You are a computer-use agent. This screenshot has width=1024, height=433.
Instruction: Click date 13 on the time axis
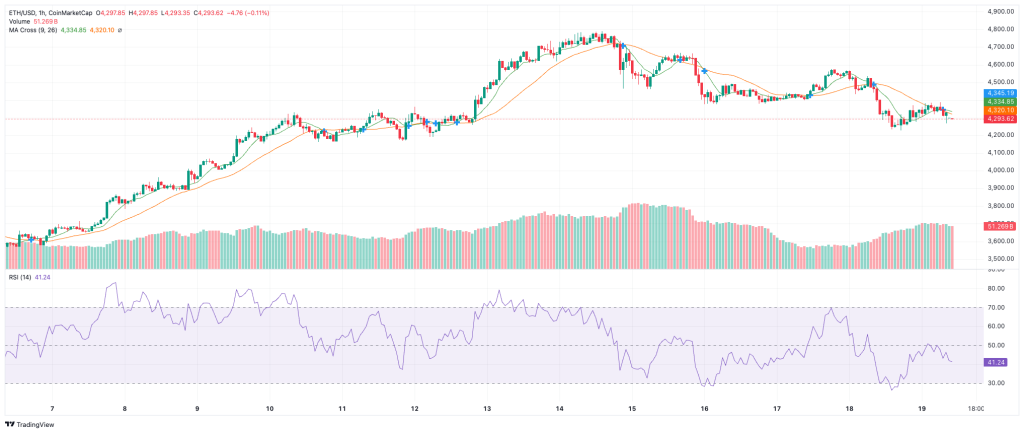[x=487, y=409]
